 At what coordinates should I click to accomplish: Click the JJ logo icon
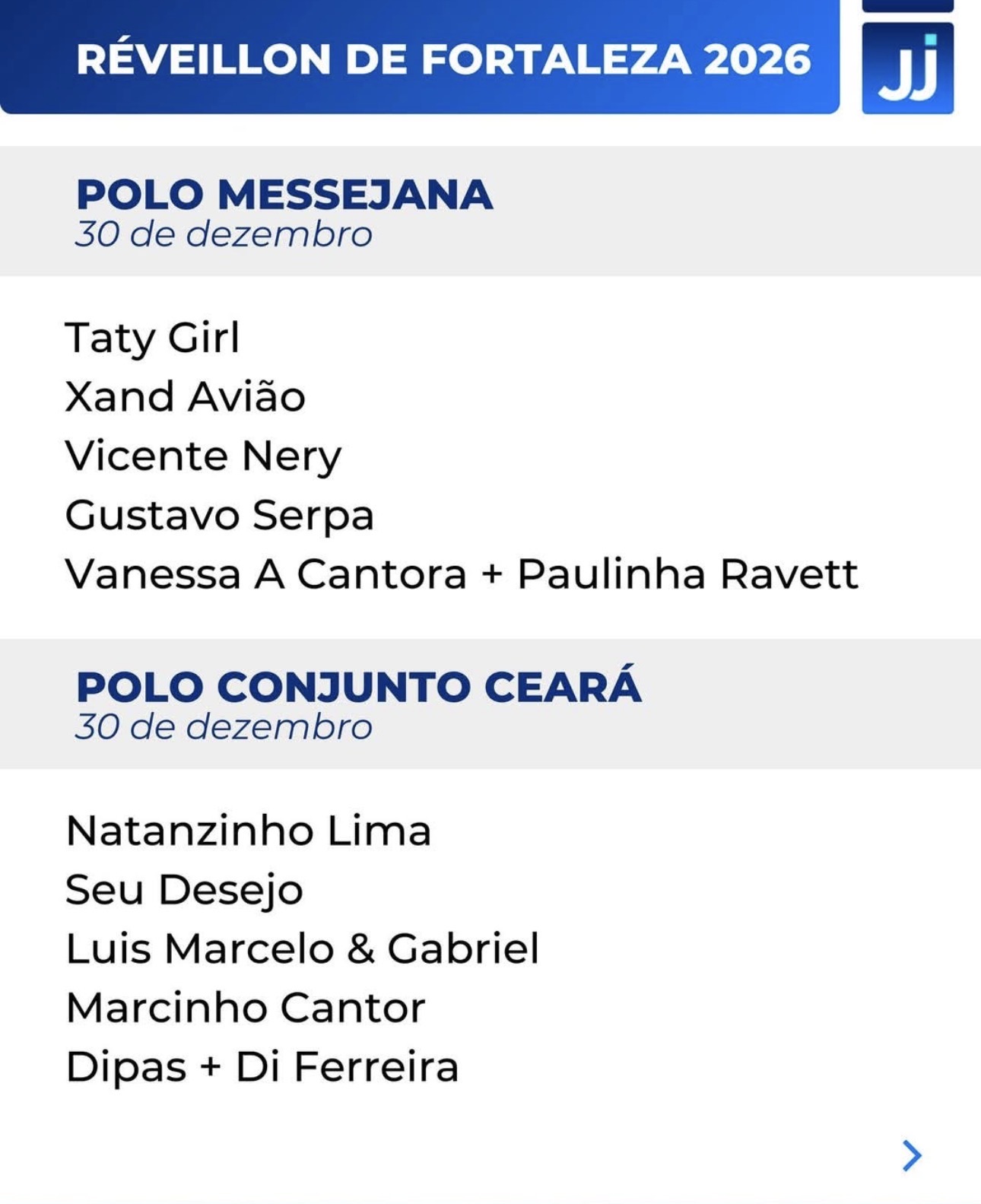[907, 68]
